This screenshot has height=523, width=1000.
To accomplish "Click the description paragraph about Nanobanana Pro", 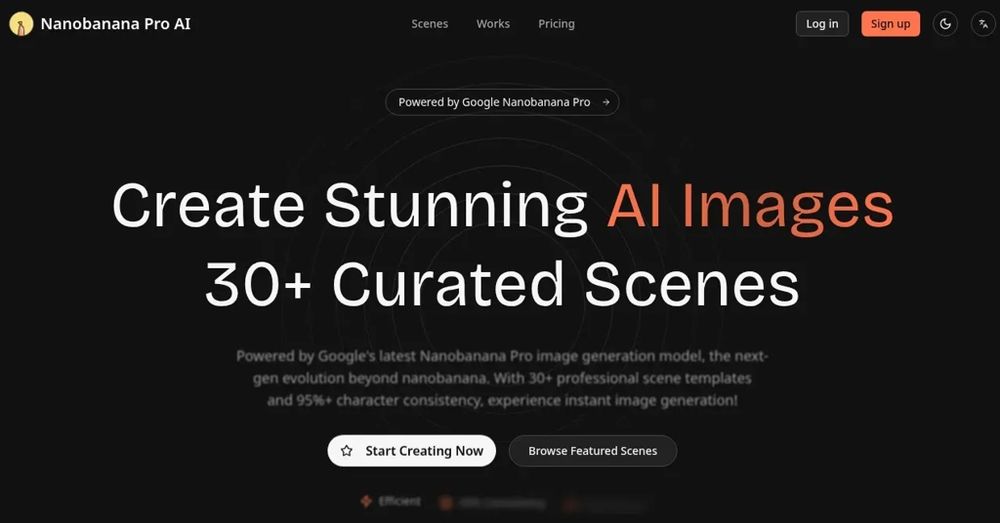I will 502,378.
